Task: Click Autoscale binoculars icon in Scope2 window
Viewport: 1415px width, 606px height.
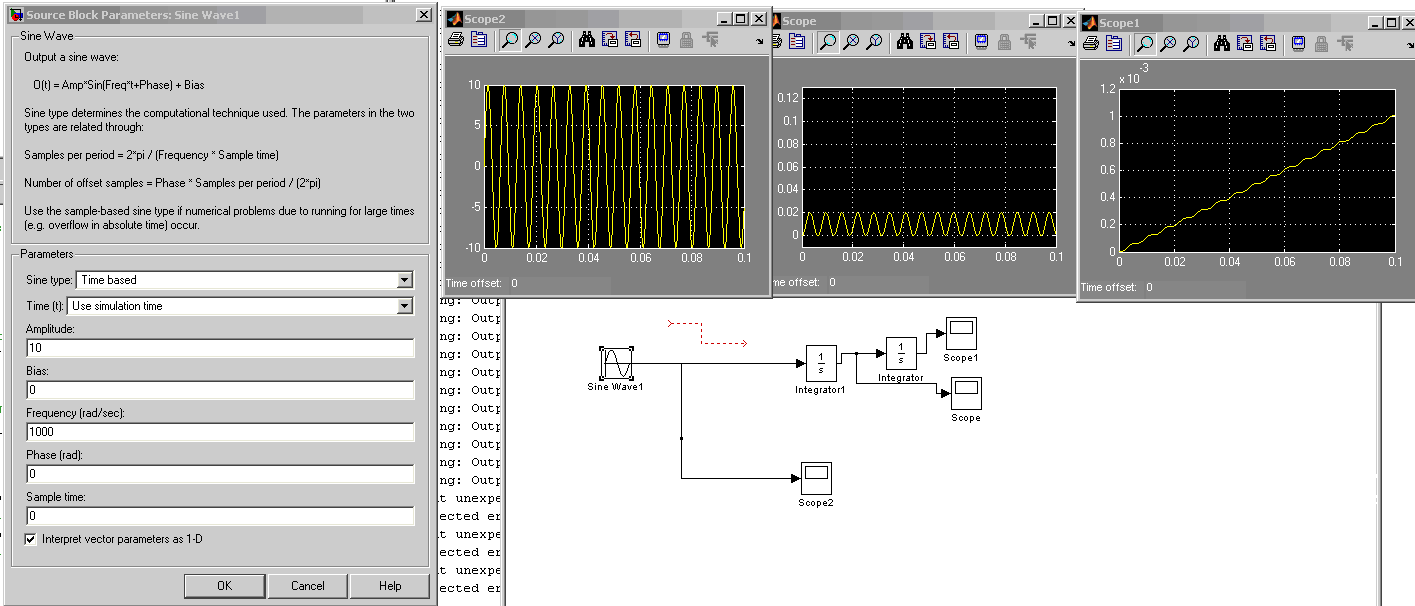Action: tap(585, 40)
